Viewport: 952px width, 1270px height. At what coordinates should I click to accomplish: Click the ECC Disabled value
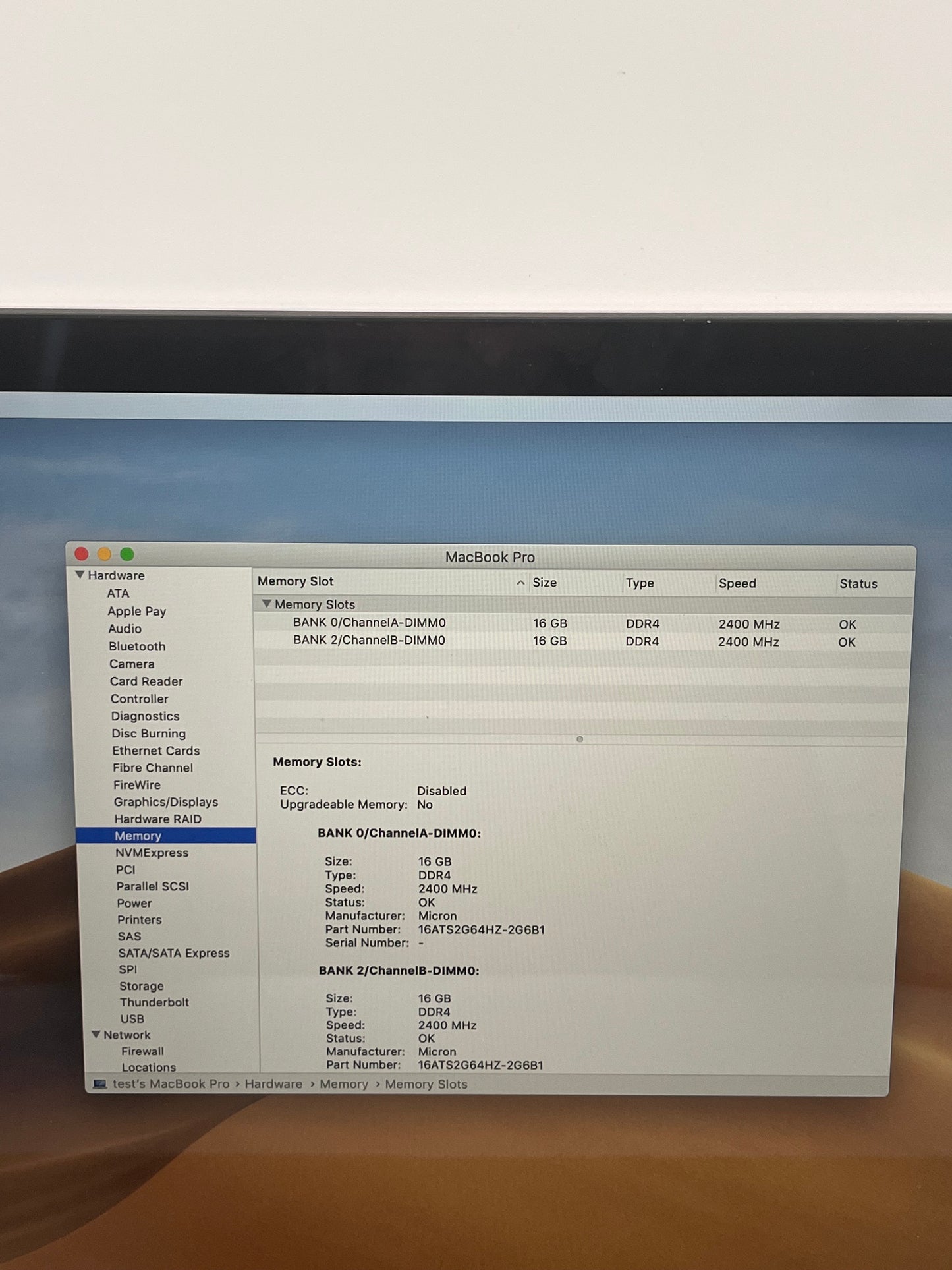coord(441,791)
